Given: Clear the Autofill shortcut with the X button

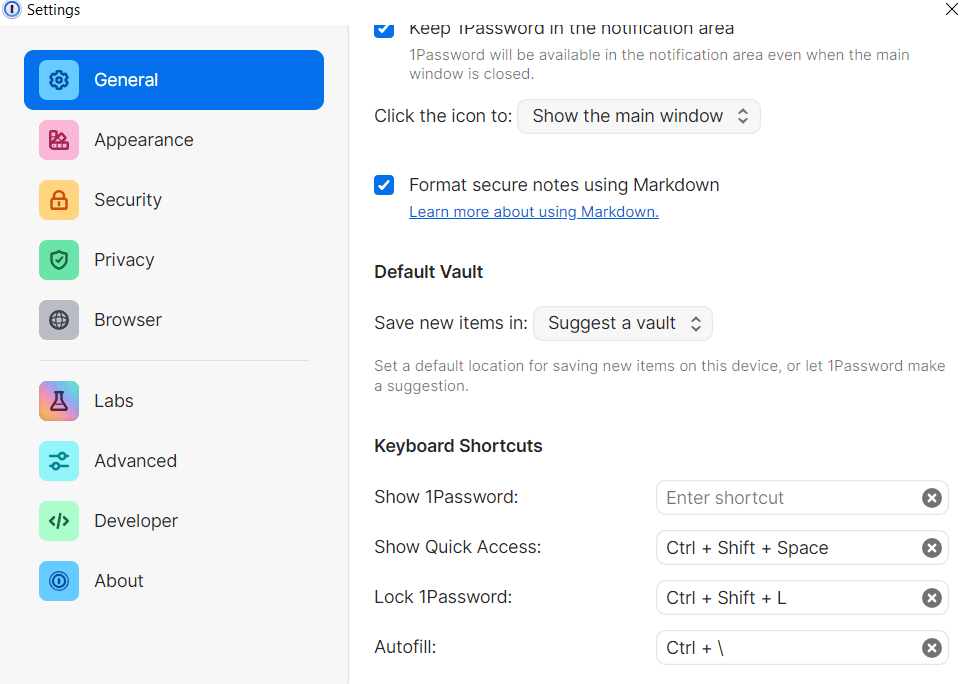Looking at the screenshot, I should [931, 647].
